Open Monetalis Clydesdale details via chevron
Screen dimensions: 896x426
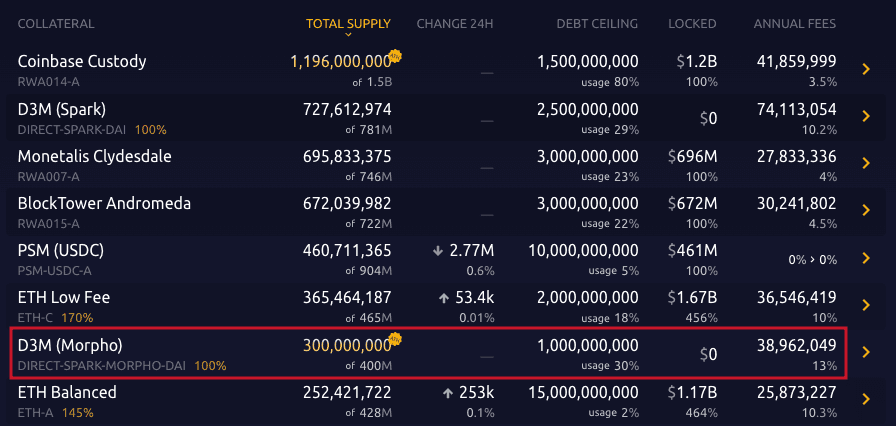click(867, 163)
